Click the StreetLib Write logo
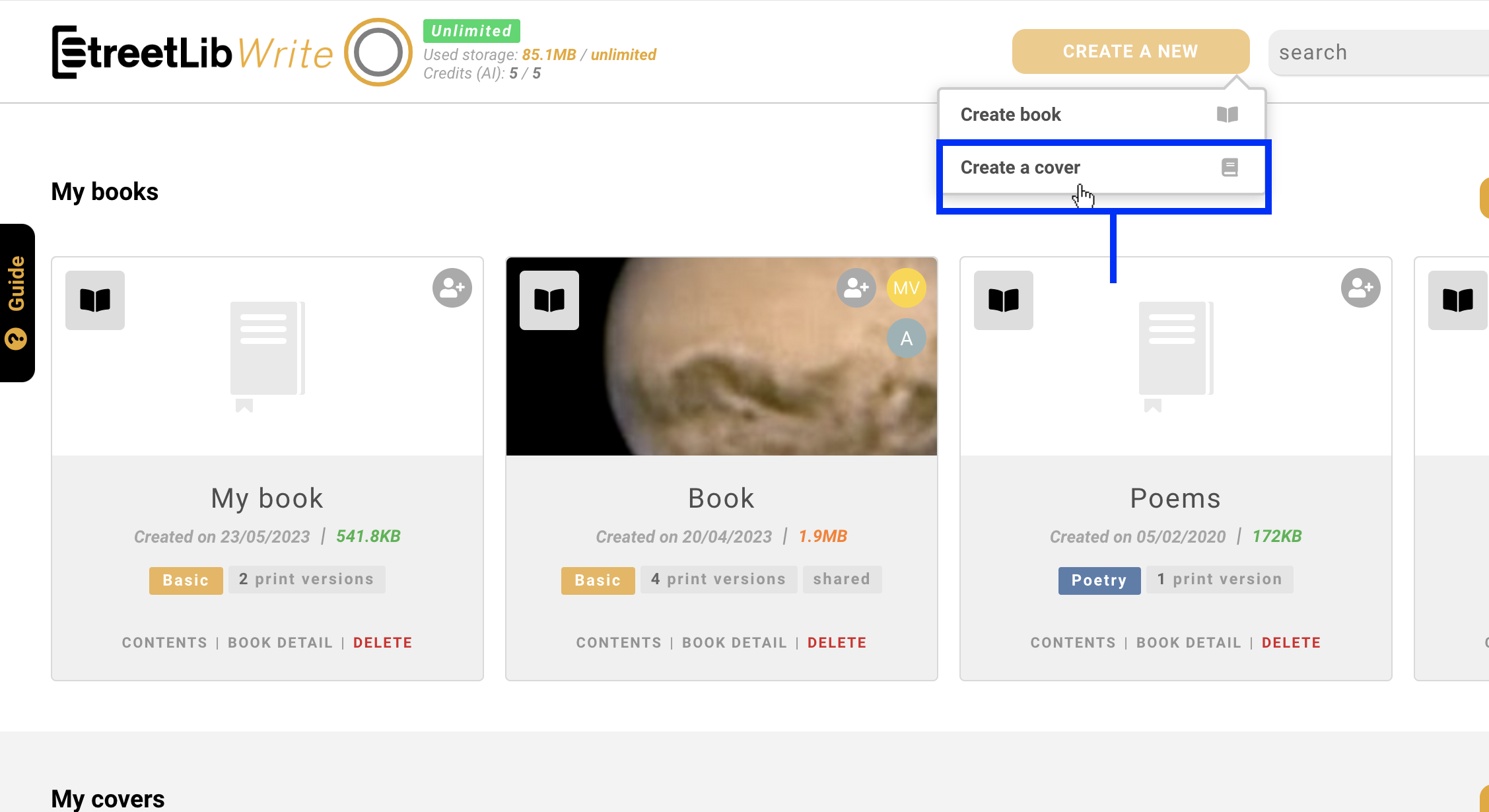 click(x=191, y=51)
